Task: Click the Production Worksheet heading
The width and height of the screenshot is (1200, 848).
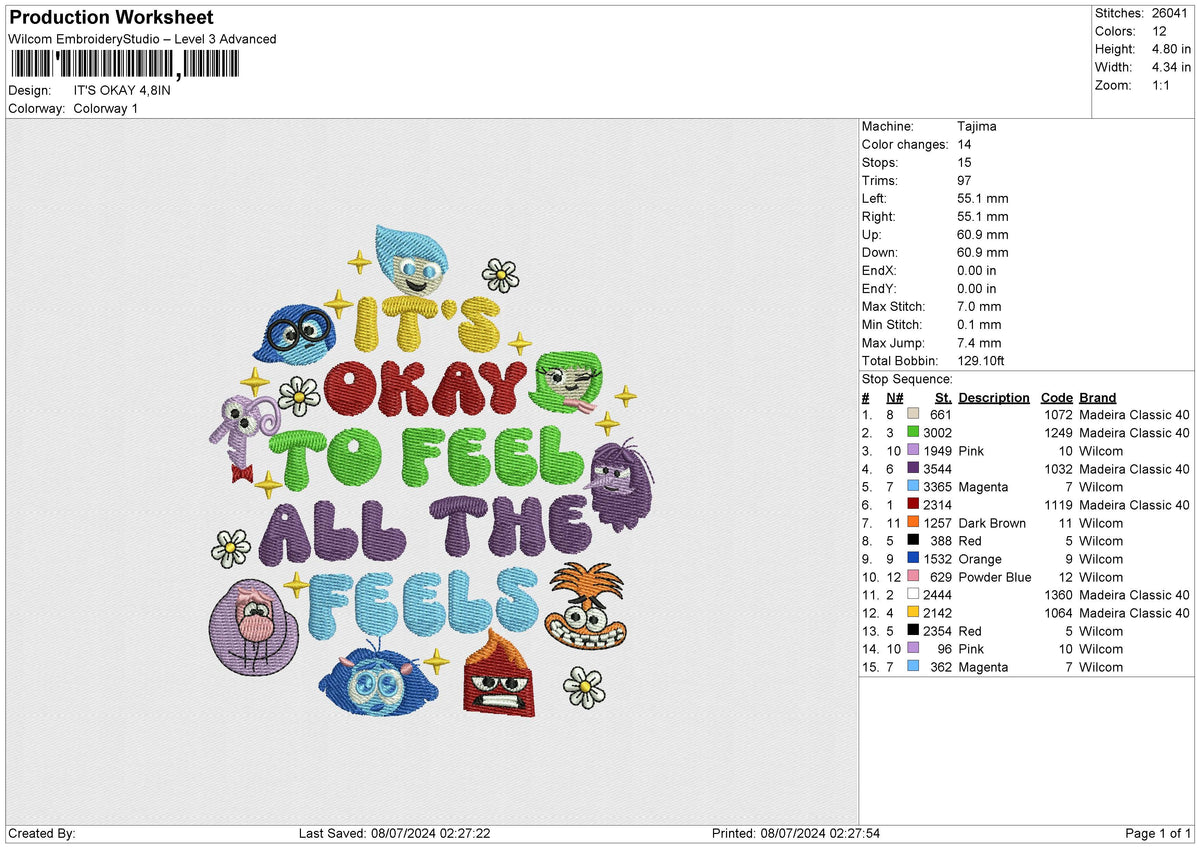Action: [x=111, y=18]
